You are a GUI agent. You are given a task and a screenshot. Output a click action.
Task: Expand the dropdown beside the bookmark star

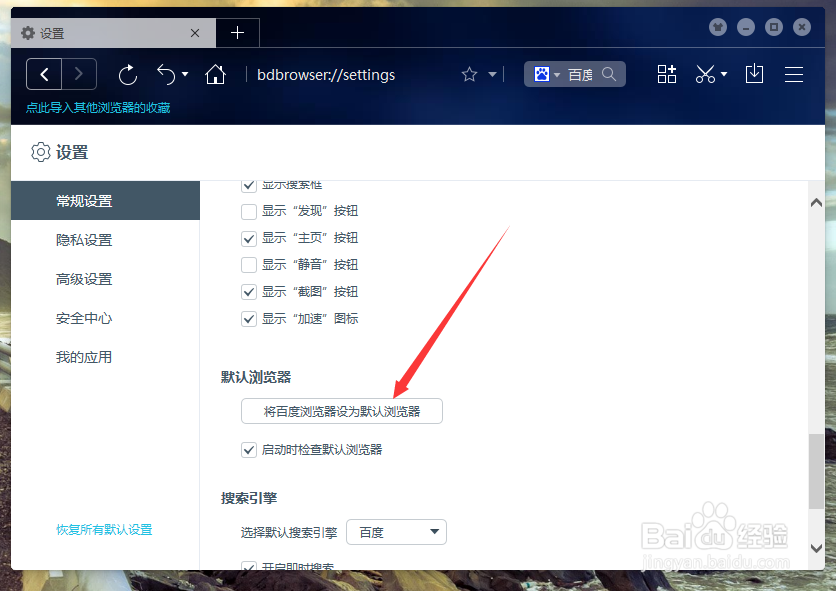click(x=493, y=74)
